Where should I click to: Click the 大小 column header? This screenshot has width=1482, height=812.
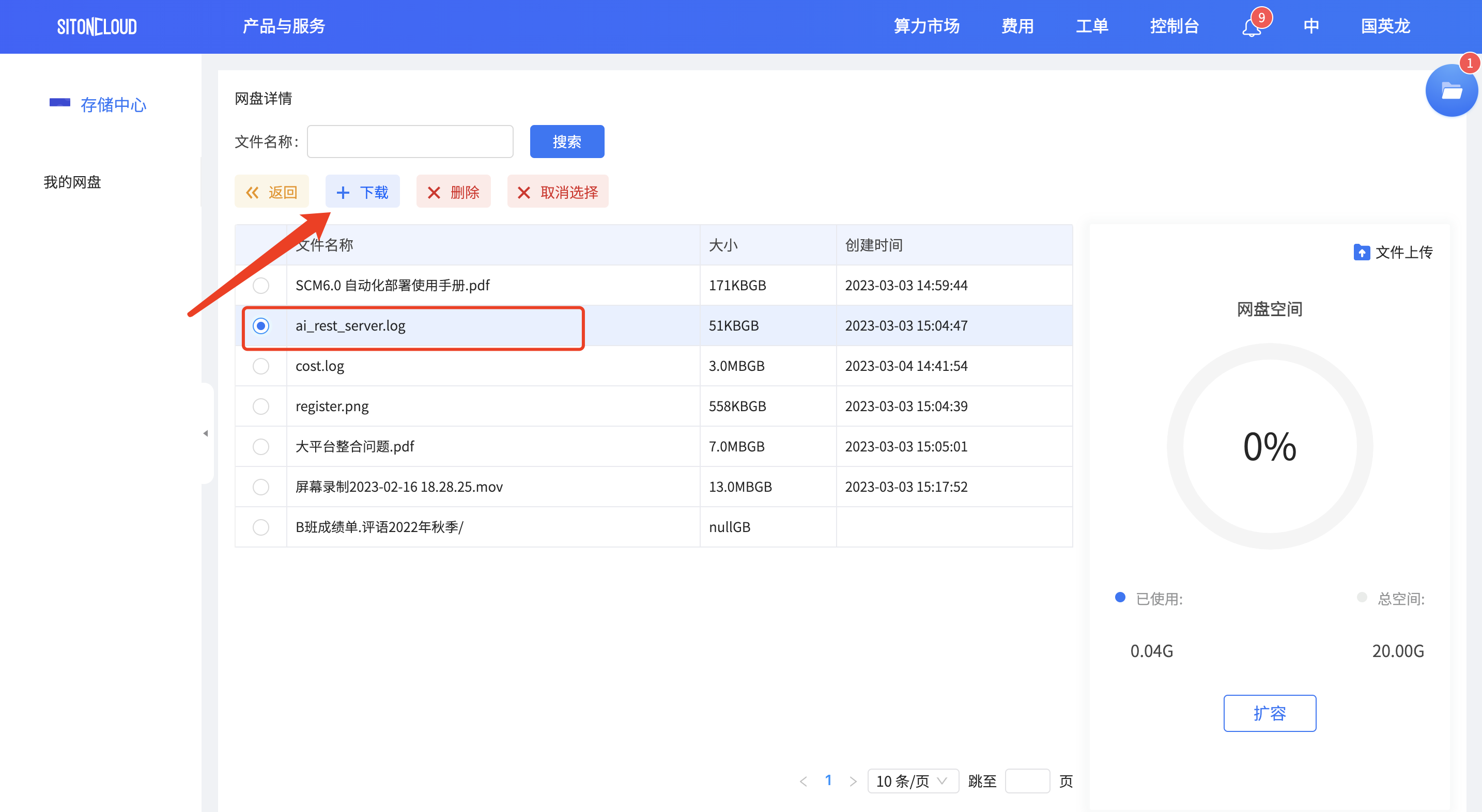pyautogui.click(x=723, y=245)
